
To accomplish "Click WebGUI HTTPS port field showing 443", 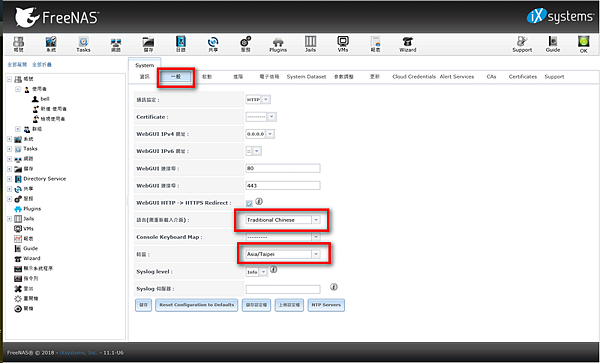I will pyautogui.click(x=283, y=186).
